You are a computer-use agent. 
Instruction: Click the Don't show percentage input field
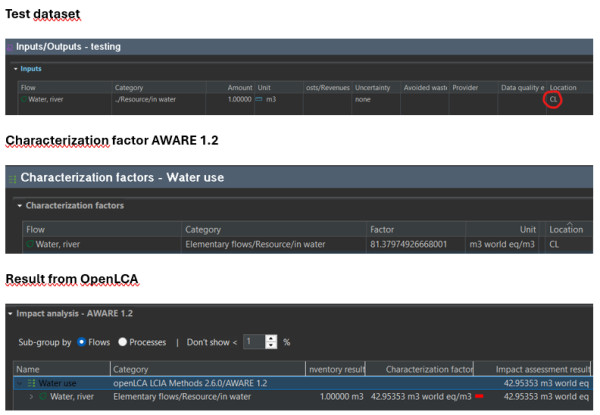coord(254,342)
